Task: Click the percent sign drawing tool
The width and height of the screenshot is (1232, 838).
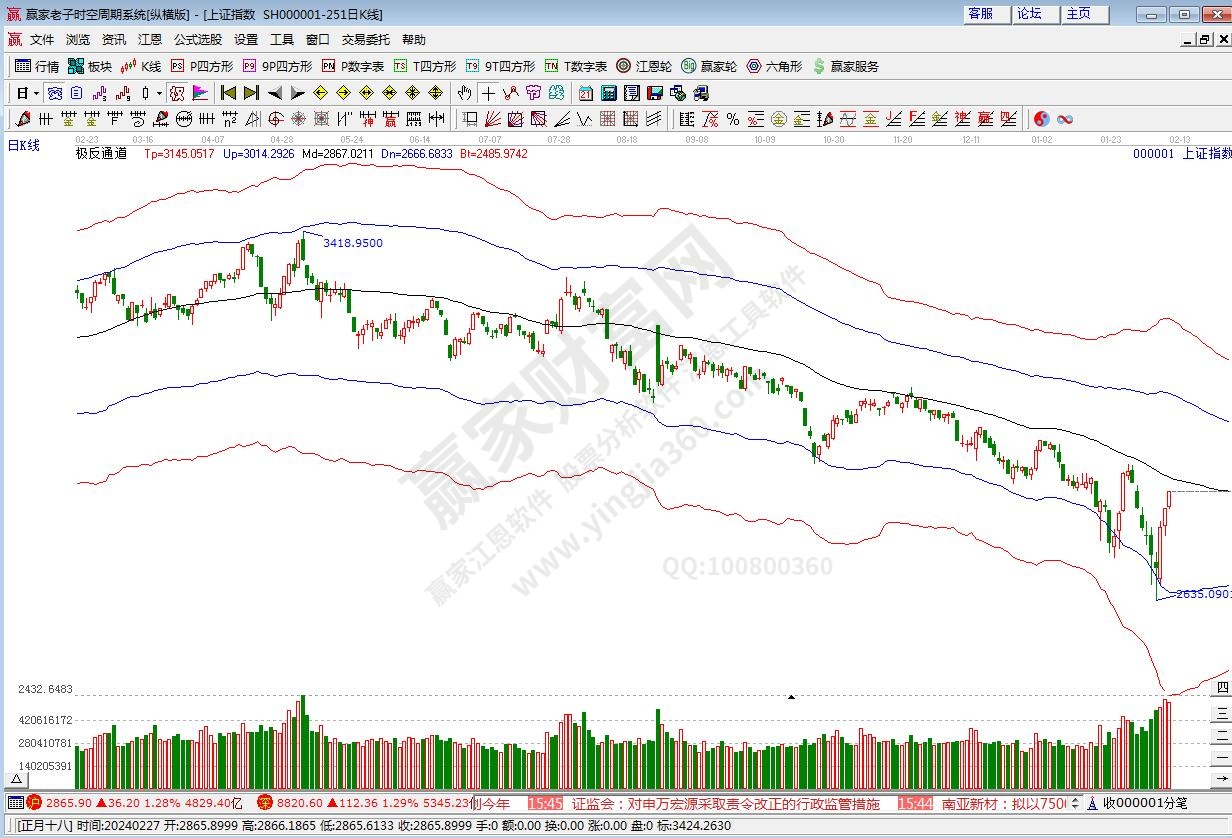Action: [733, 119]
